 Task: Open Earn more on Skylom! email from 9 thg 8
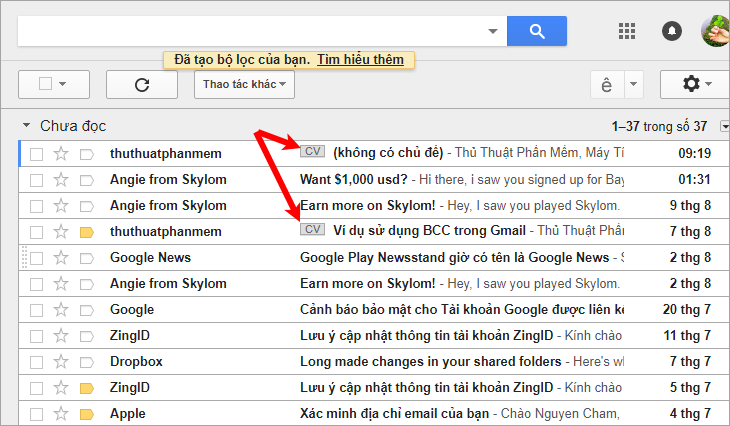(367, 205)
